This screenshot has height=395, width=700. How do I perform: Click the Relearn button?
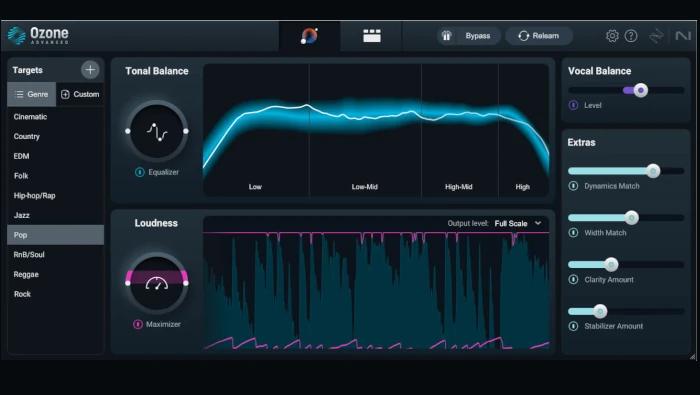click(539, 36)
